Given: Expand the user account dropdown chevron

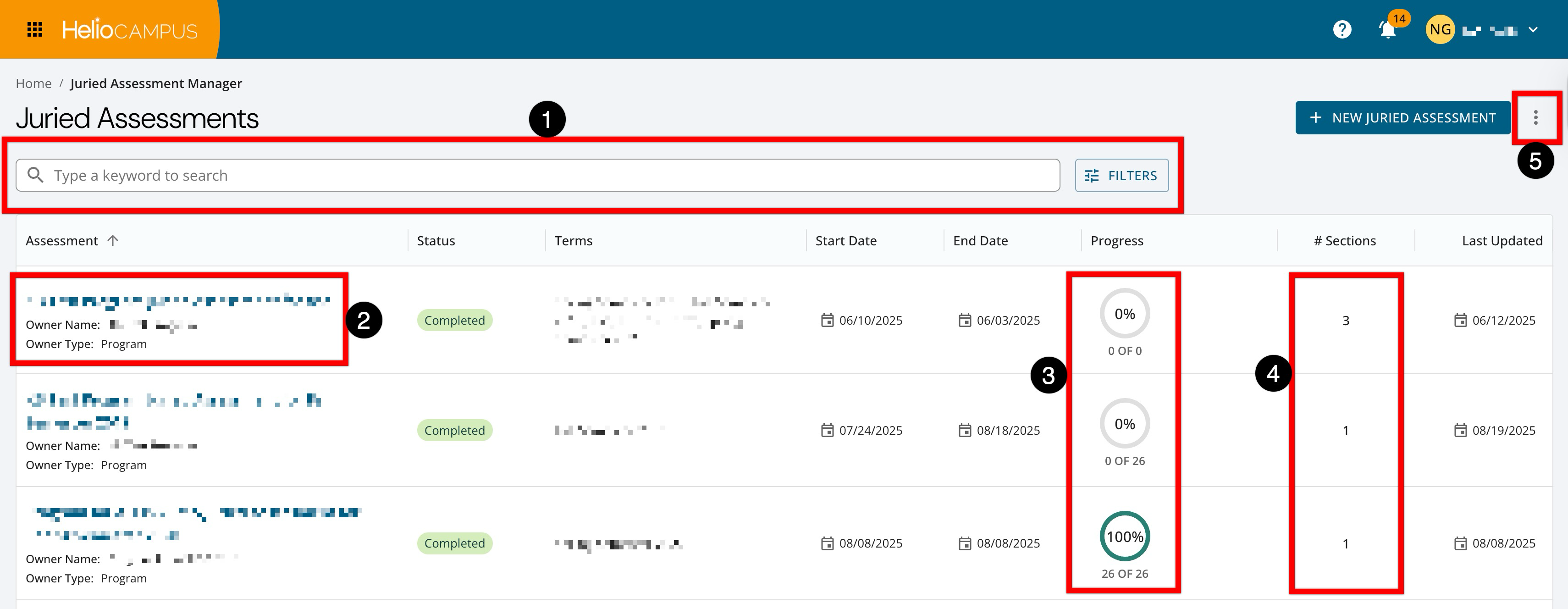Looking at the screenshot, I should (1533, 29).
